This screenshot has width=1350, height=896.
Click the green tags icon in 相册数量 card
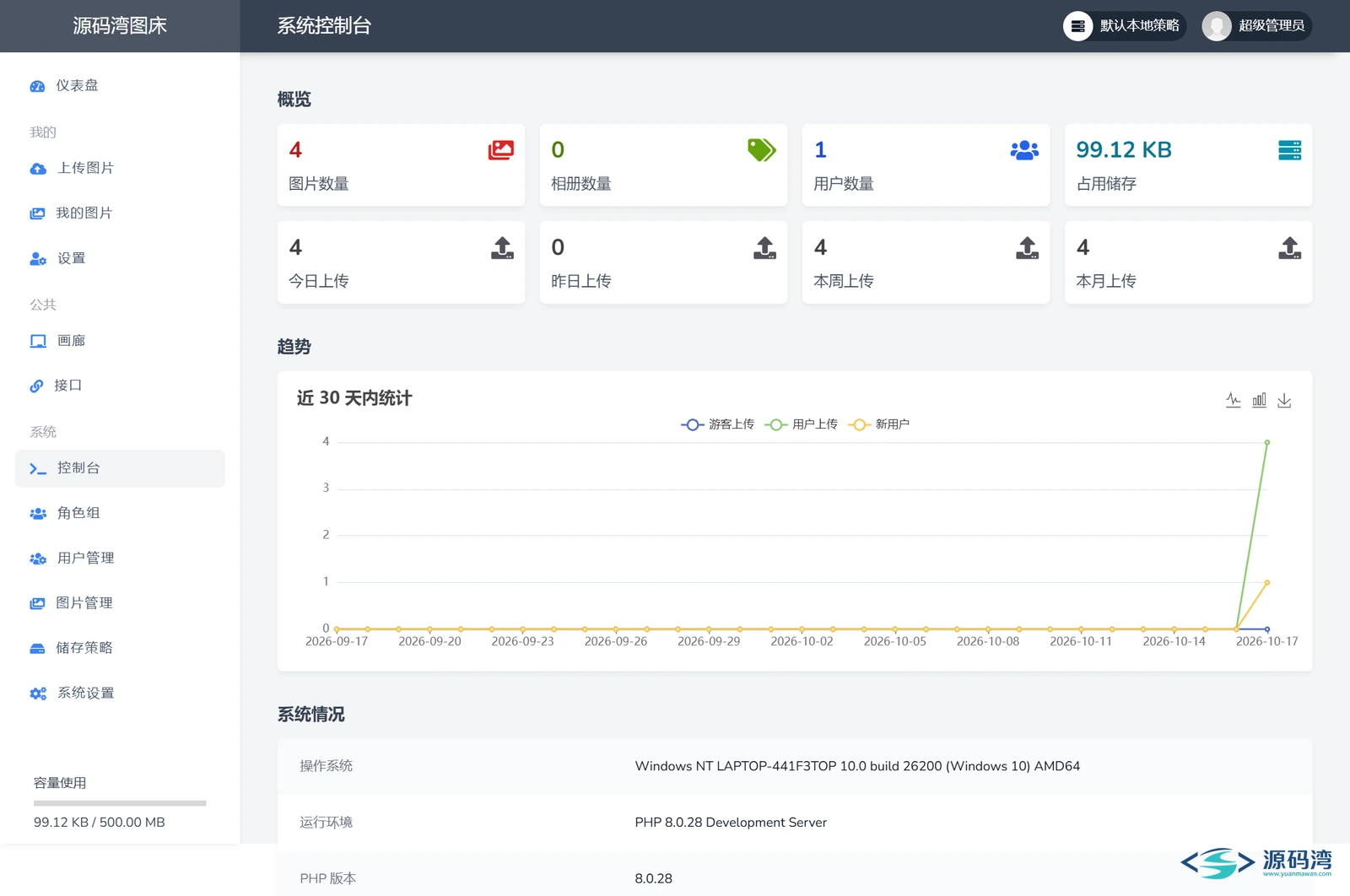point(762,150)
